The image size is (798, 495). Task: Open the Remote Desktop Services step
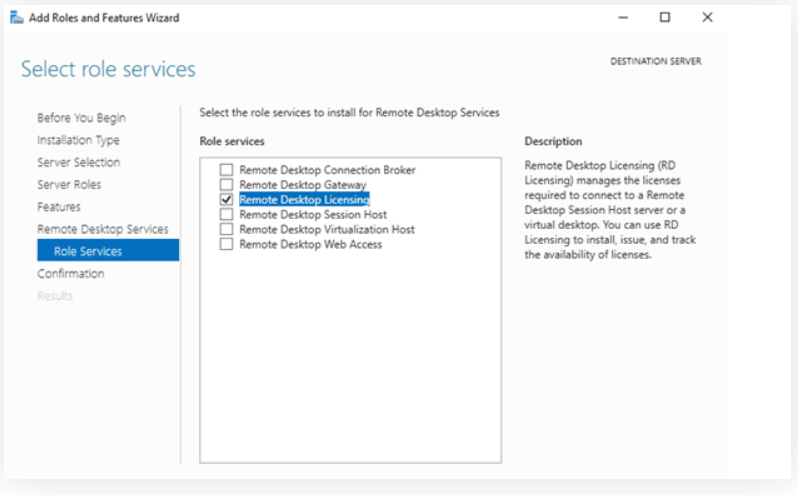point(102,229)
